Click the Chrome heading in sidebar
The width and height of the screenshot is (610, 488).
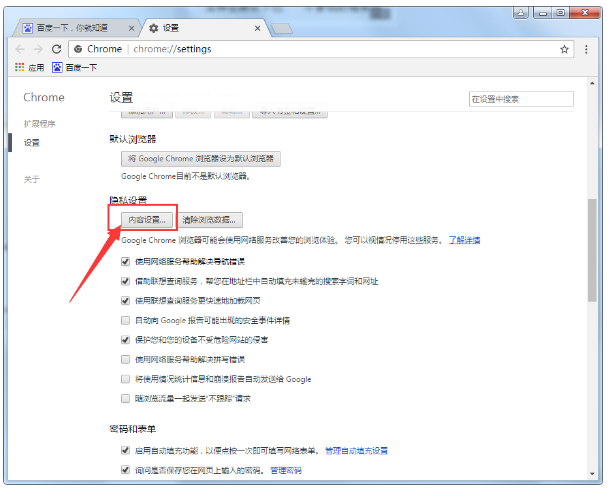44,97
